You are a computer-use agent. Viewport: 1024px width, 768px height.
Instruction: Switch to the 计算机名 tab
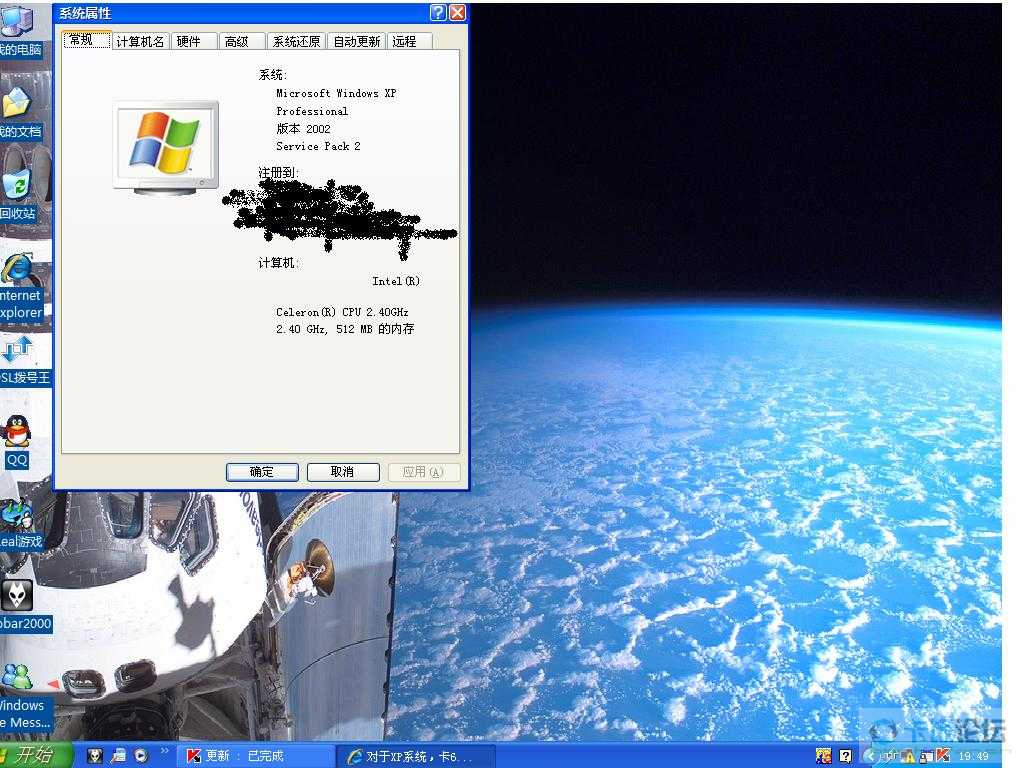140,41
